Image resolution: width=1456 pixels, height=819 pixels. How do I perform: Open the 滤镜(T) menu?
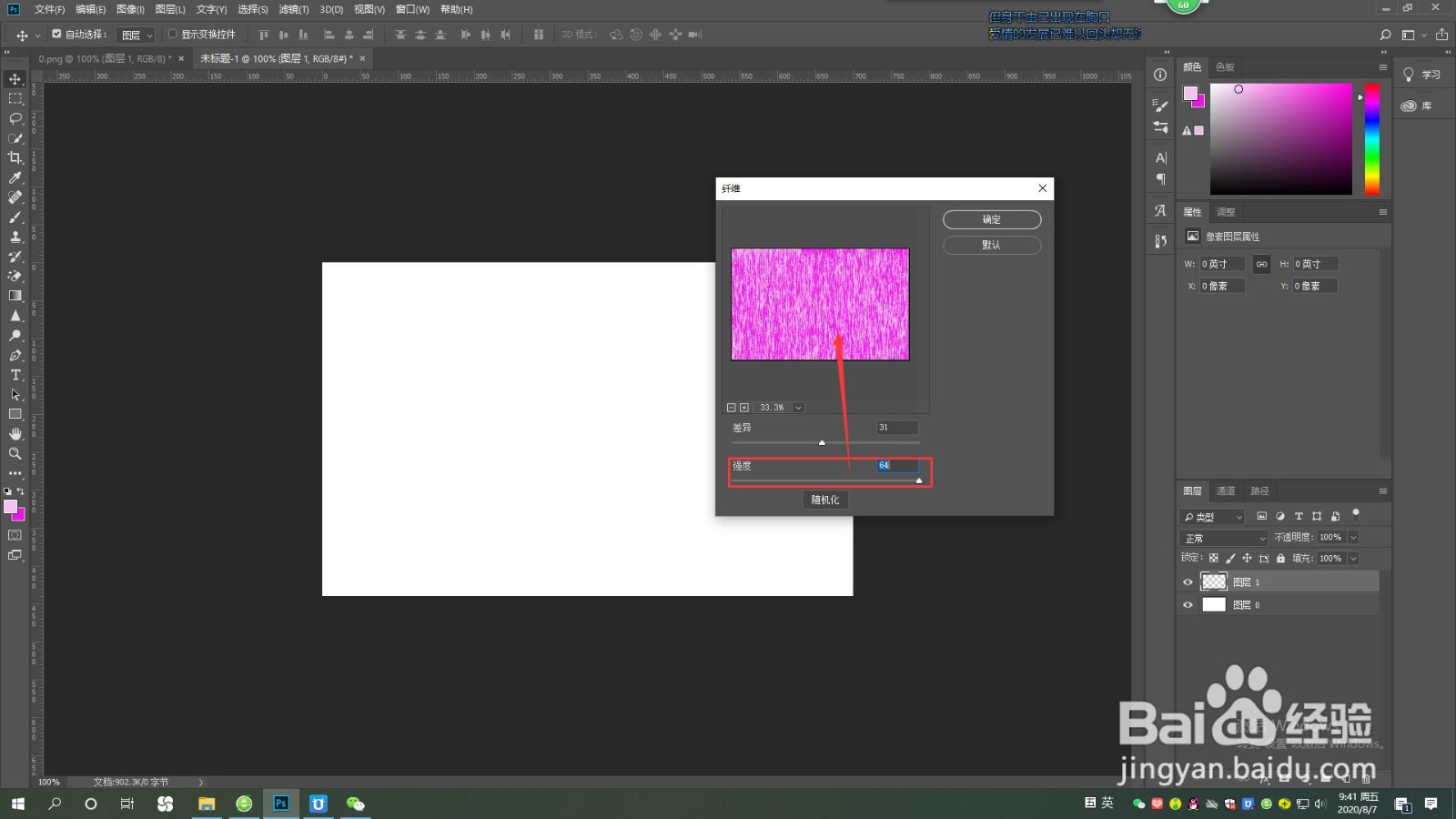(293, 9)
